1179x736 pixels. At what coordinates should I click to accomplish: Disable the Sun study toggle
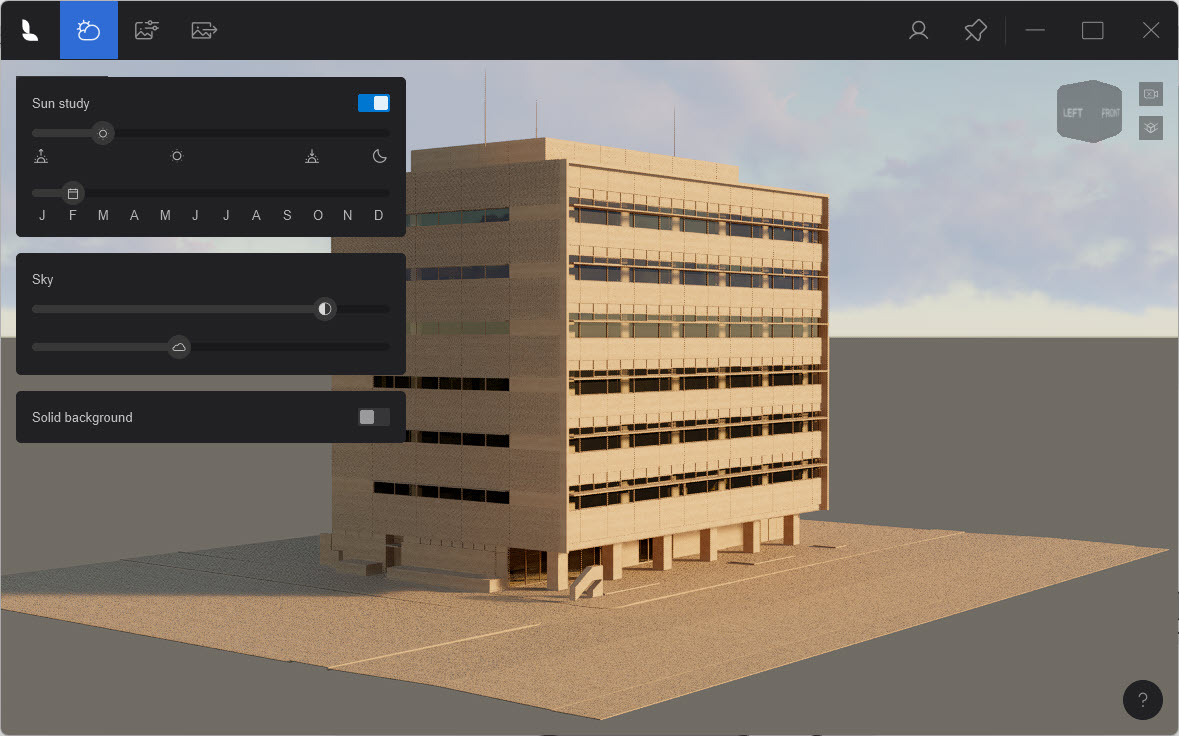(x=373, y=102)
